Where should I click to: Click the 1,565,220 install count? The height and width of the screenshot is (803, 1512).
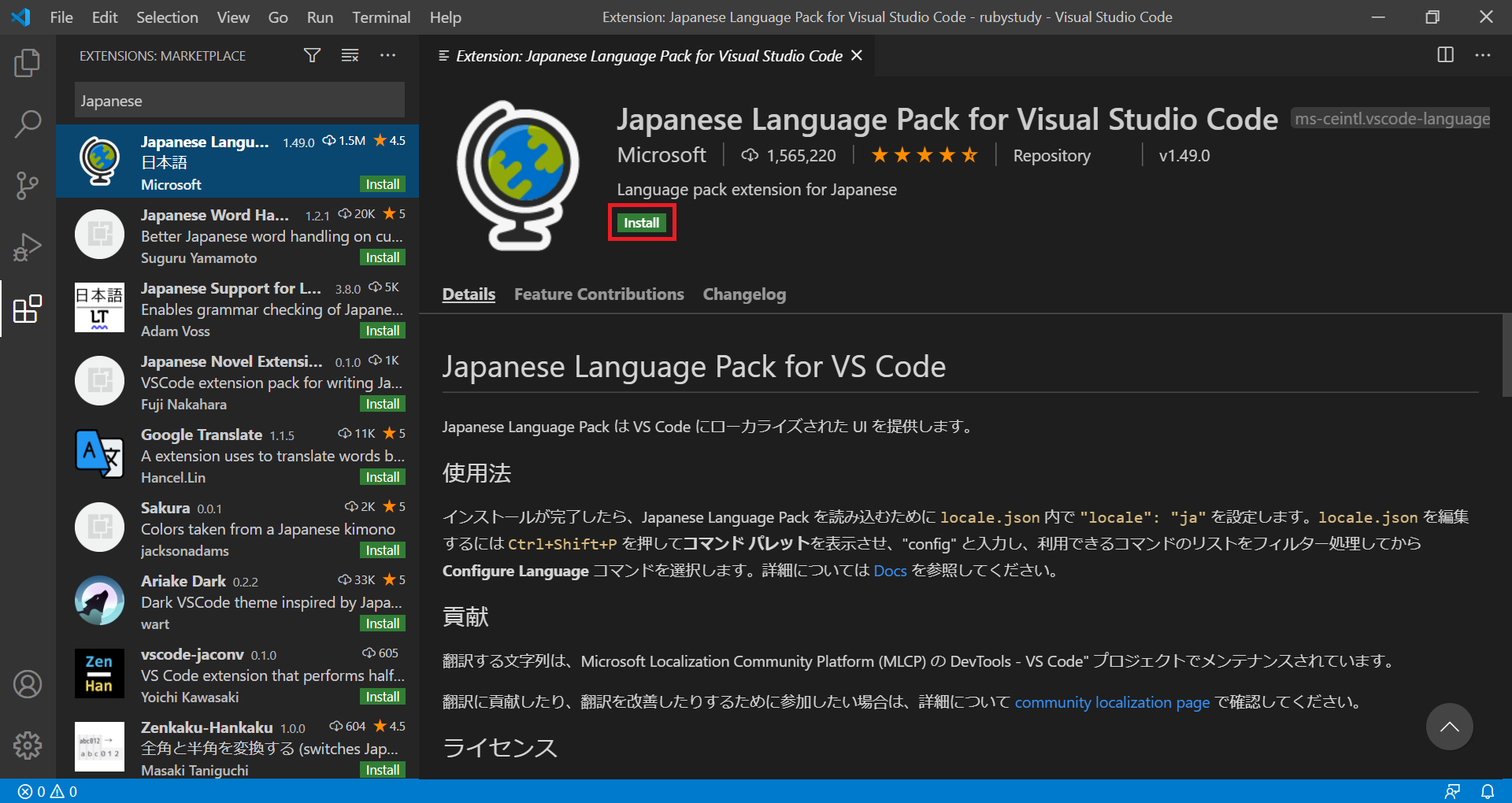coord(788,156)
